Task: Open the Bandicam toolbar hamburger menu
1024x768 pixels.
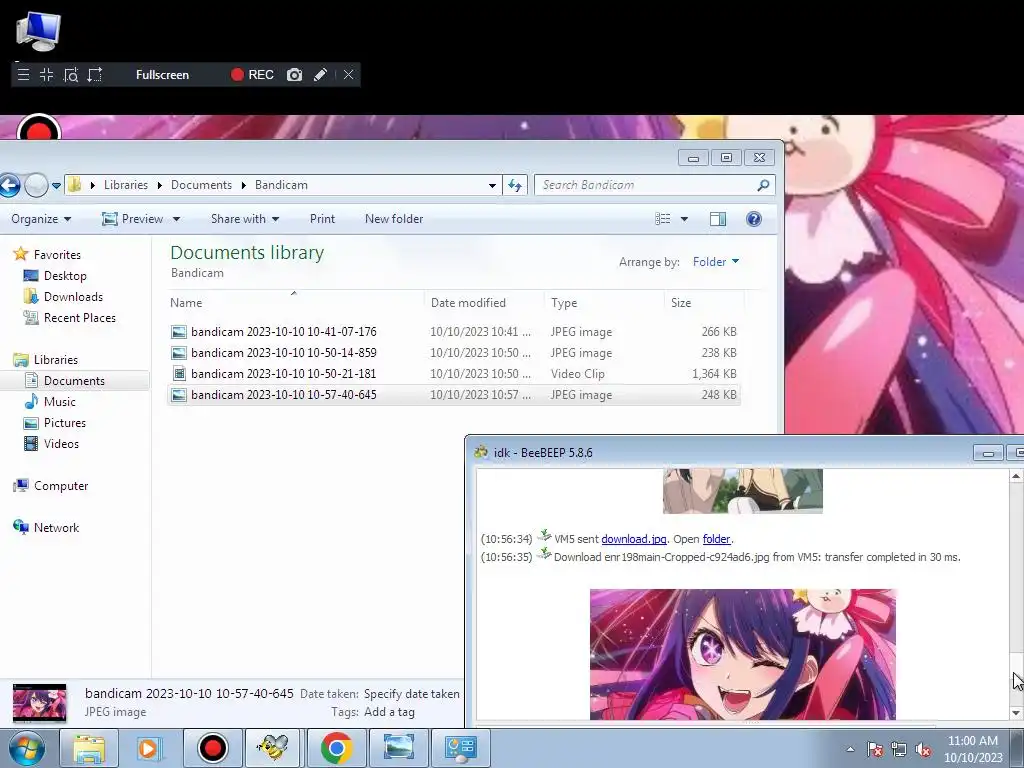Action: [24, 74]
